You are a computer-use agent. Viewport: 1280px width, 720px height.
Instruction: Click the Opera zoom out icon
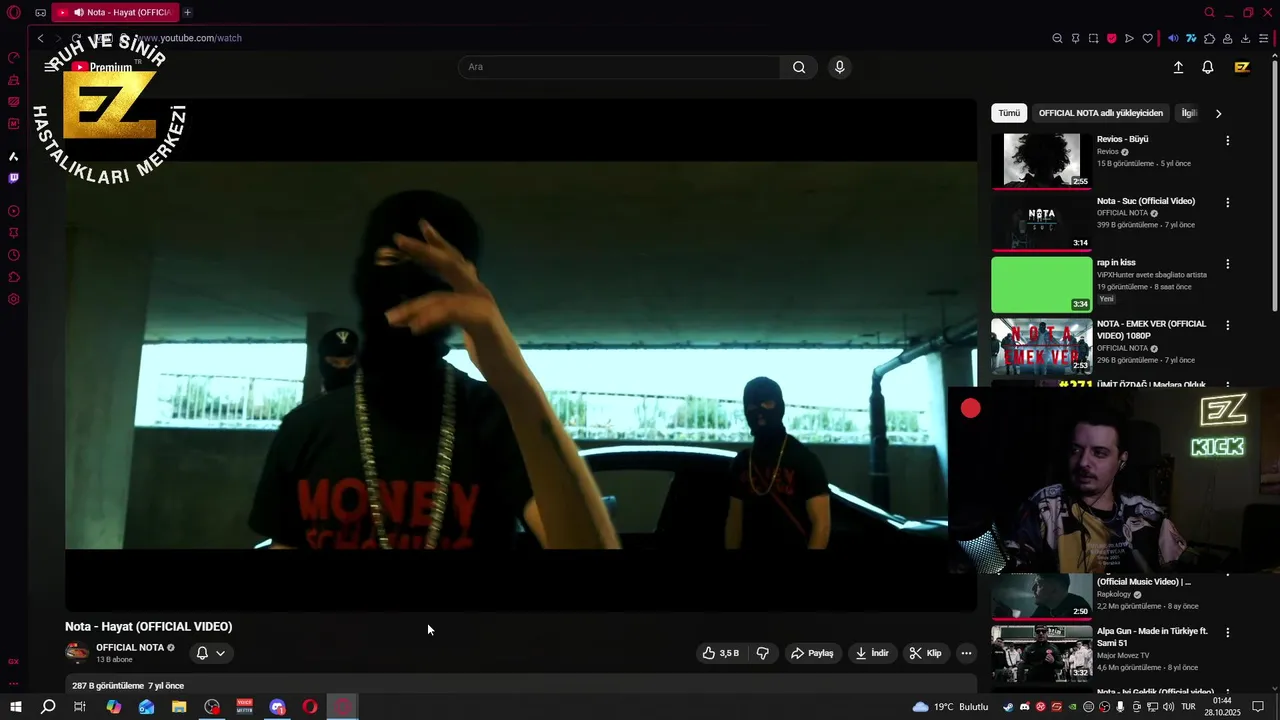pyautogui.click(x=1057, y=38)
